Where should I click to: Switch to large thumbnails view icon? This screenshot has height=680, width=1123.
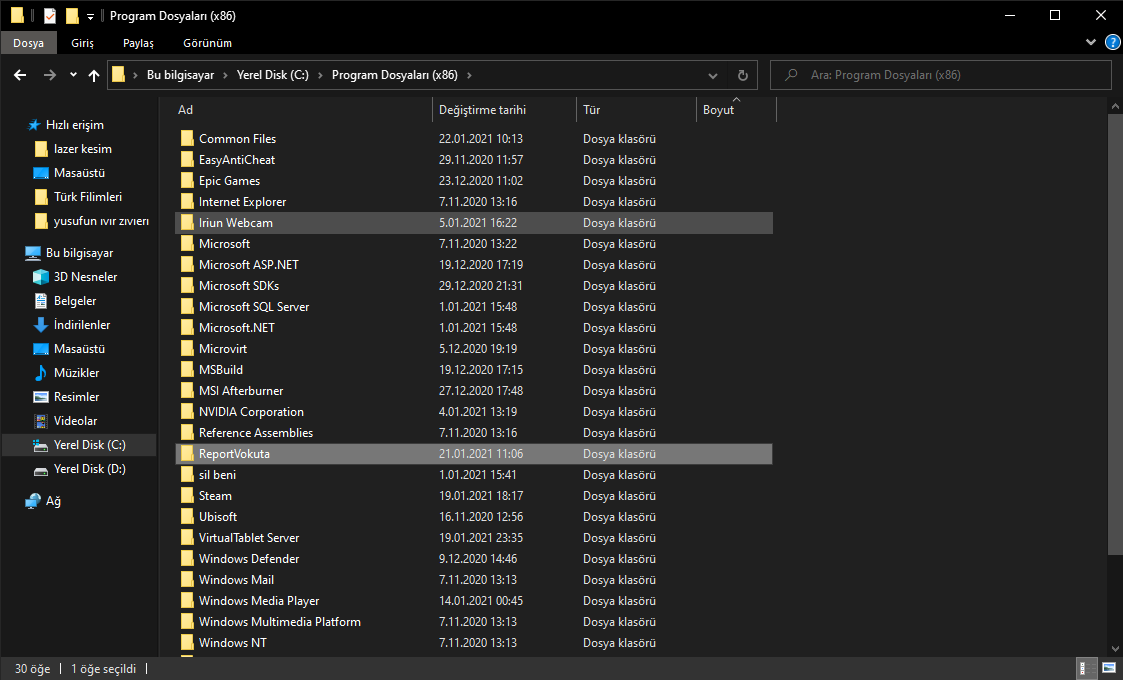point(1109,668)
